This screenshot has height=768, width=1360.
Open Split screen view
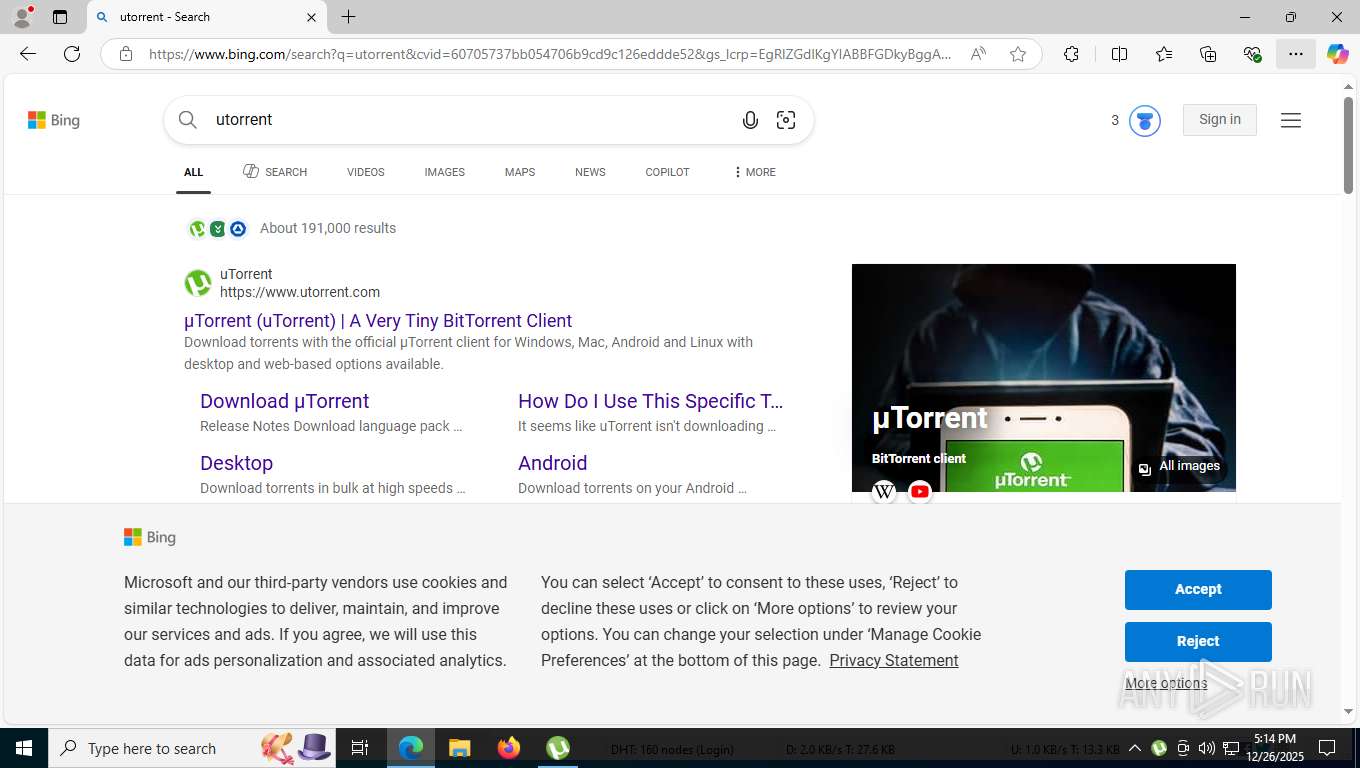1119,54
